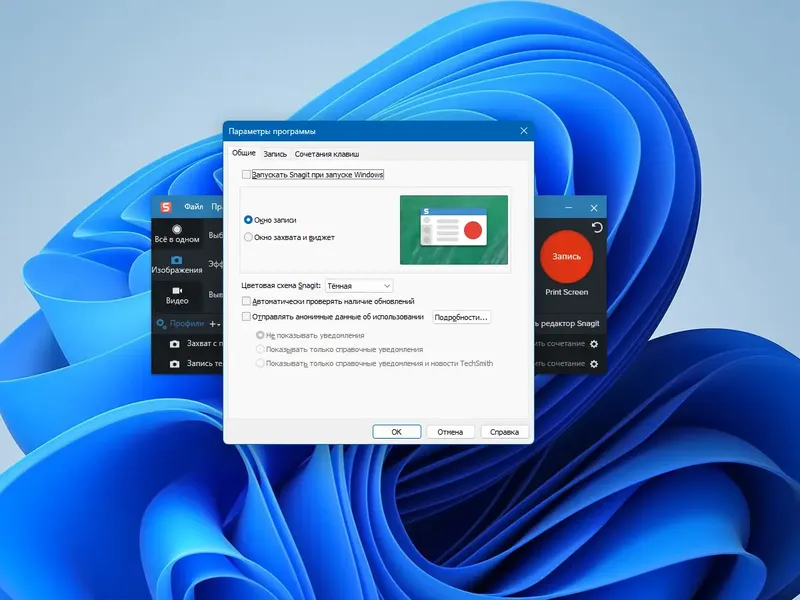The image size is (800, 600).
Task: Select the "Всё в одном" capture mode icon
Action: (x=178, y=228)
